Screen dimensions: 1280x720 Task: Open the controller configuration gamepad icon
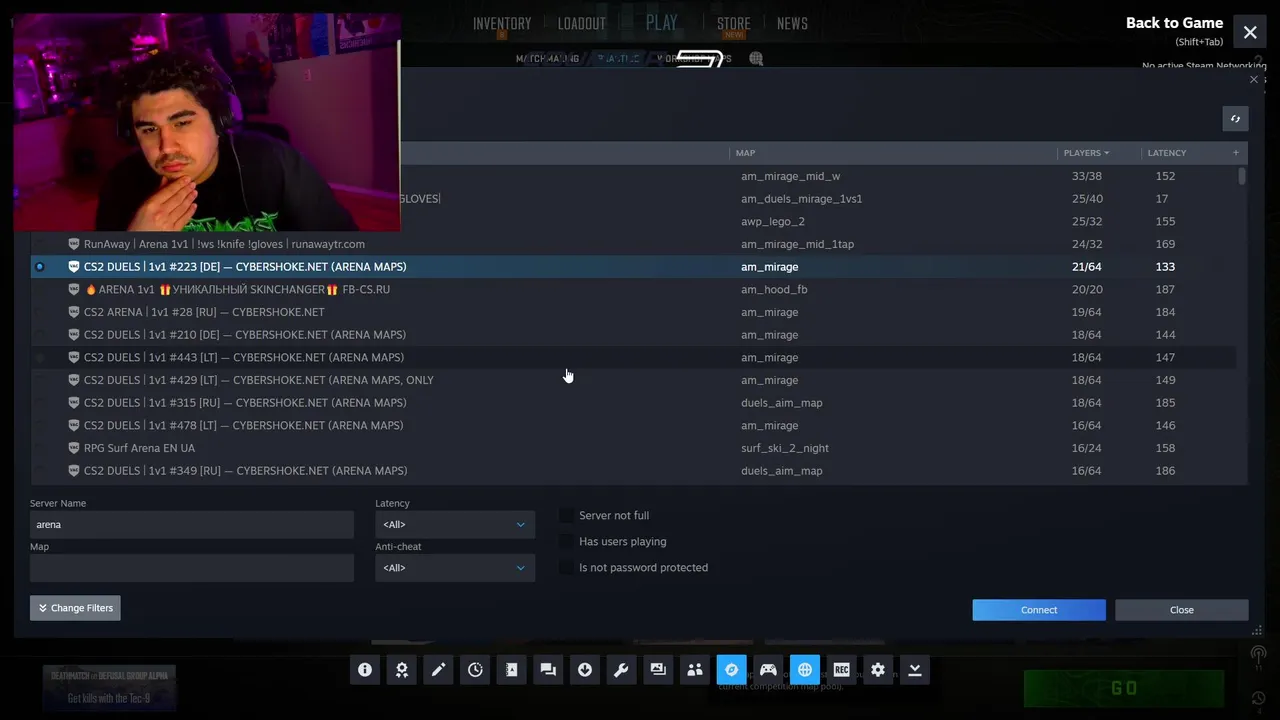click(768, 670)
